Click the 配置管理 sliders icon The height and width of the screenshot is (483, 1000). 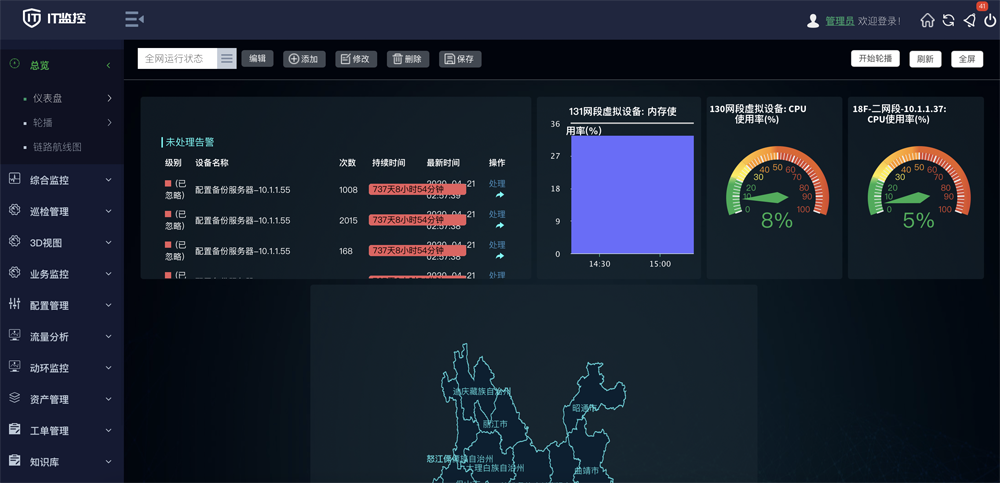pos(15,304)
